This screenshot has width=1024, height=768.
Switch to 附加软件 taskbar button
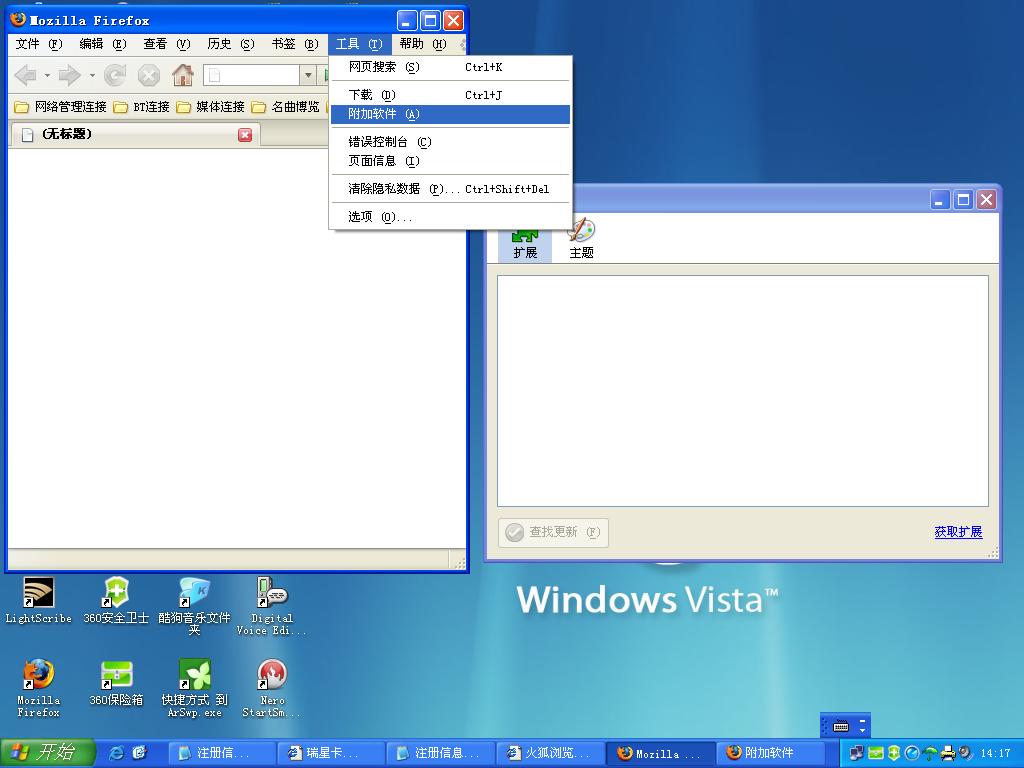(769, 753)
